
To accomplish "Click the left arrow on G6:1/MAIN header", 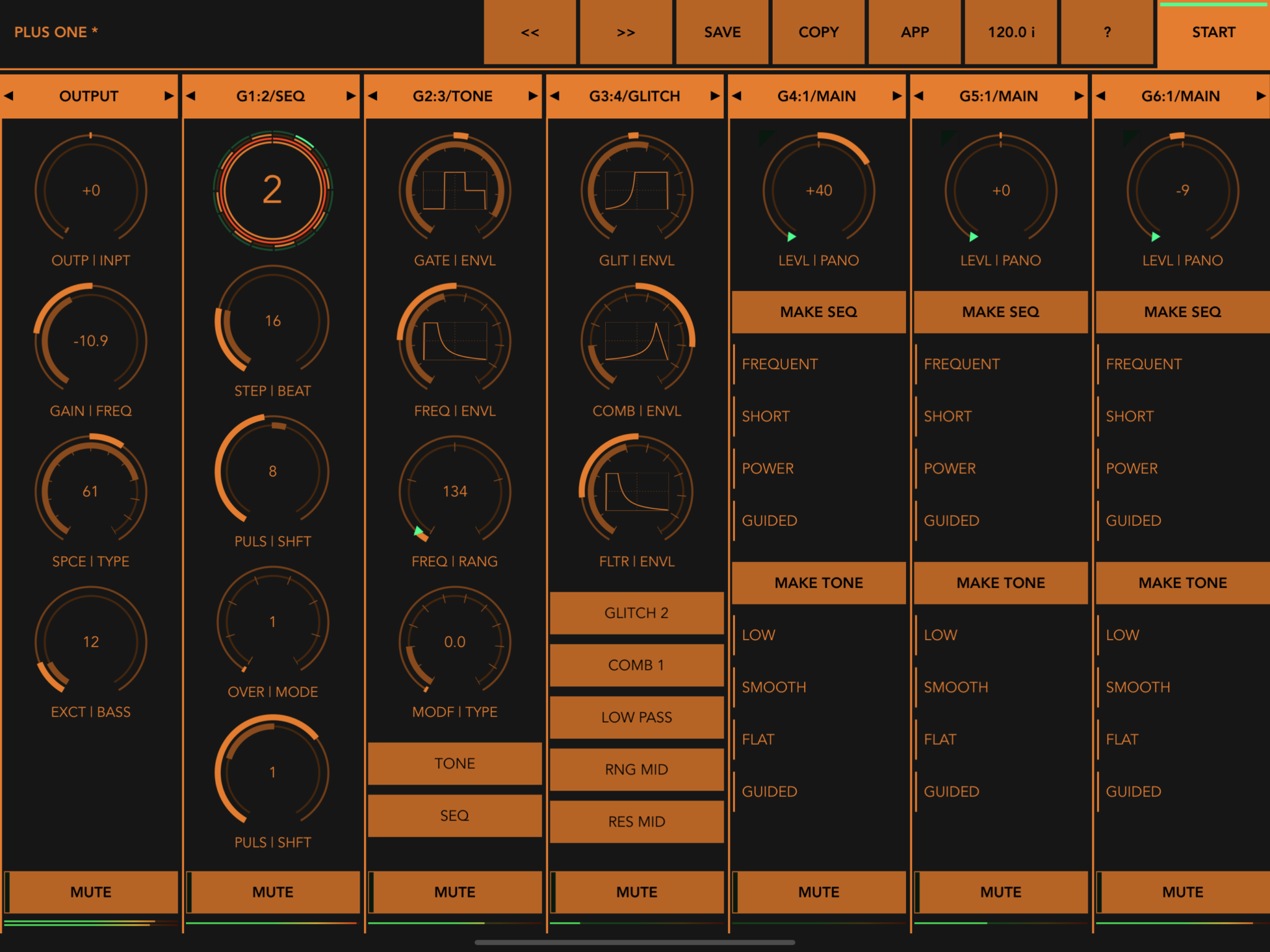I will [x=1102, y=96].
